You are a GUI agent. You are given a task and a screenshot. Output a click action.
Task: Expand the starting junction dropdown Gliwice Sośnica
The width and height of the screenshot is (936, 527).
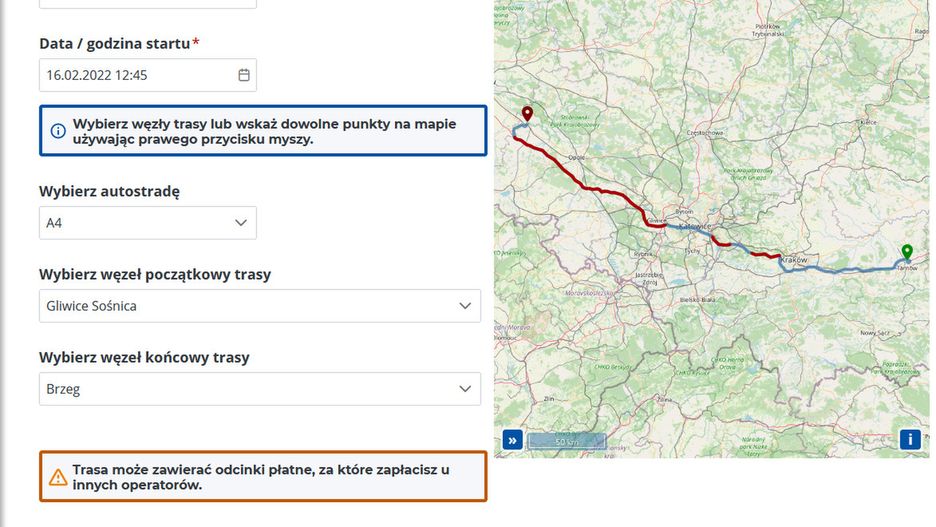[260, 306]
